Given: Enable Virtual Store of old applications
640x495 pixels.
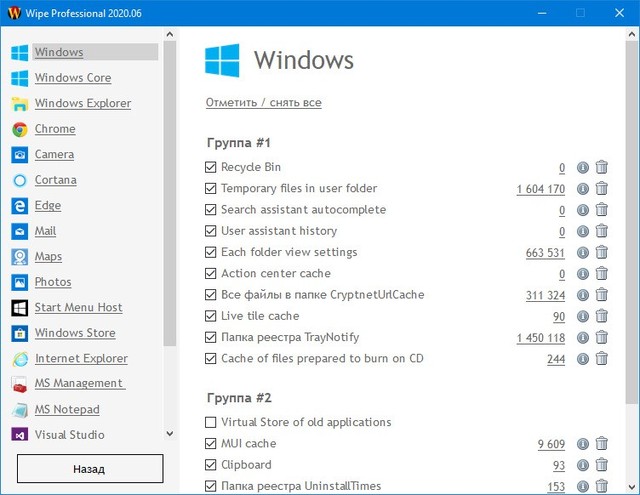Looking at the screenshot, I should click(x=210, y=423).
